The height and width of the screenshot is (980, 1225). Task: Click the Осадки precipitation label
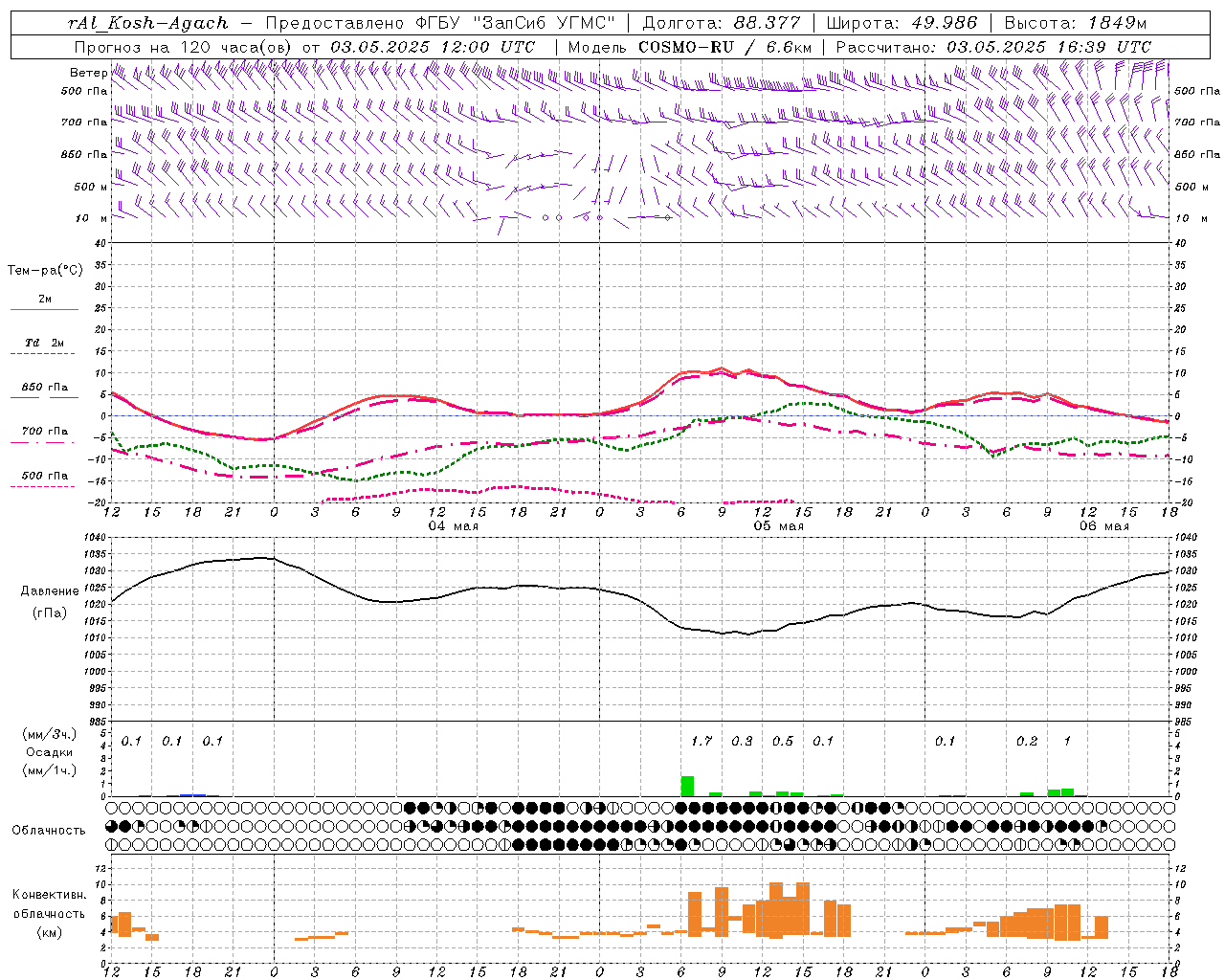click(x=50, y=752)
